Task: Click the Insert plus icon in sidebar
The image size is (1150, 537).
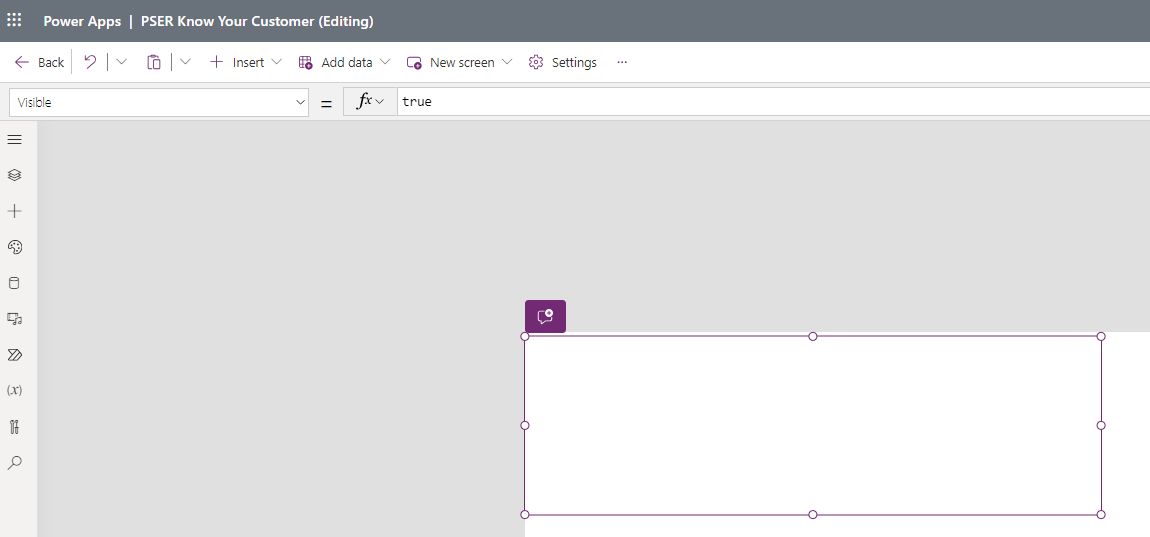Action: (14, 211)
